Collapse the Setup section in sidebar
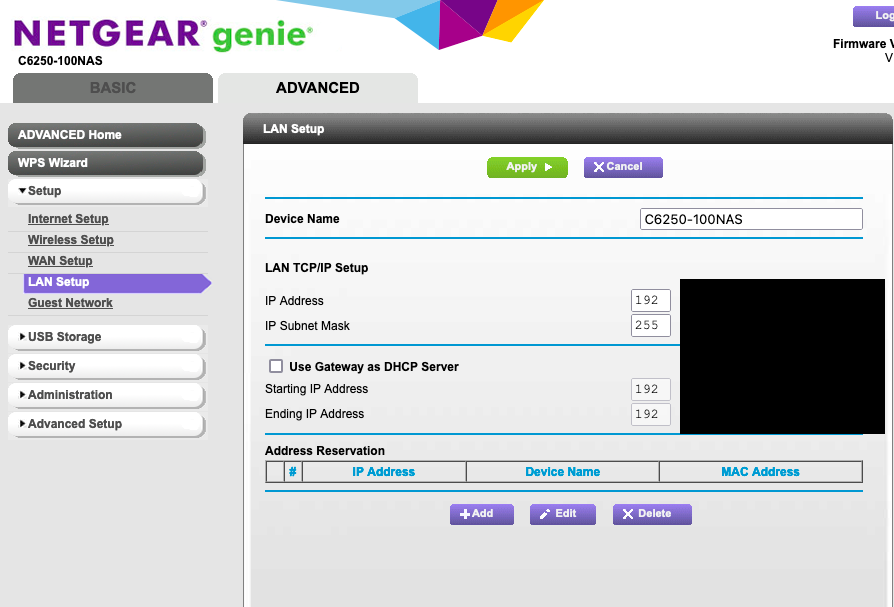 (106, 191)
